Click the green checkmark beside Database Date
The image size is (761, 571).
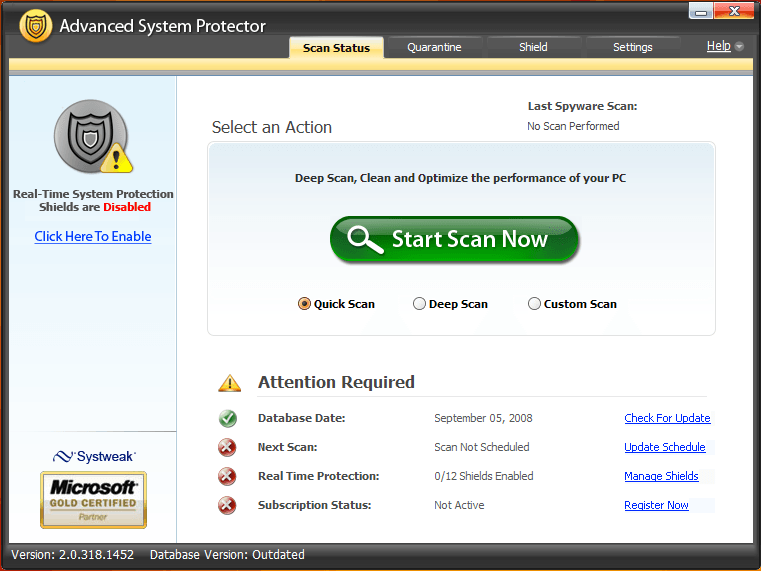point(228,418)
